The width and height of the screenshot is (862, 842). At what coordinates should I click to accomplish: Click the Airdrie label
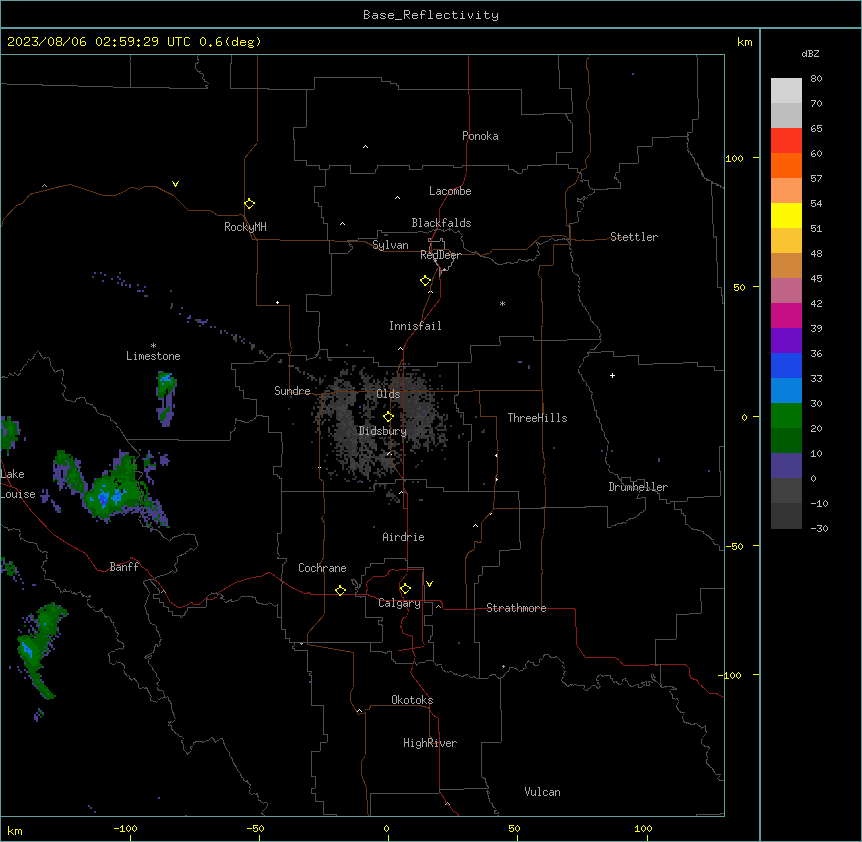(403, 537)
